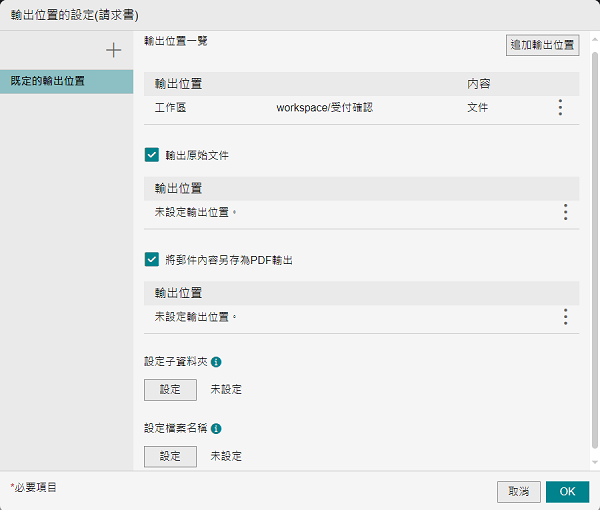Image resolution: width=600 pixels, height=510 pixels.
Task: Click the plus icon to add a setting
Action: (113, 50)
